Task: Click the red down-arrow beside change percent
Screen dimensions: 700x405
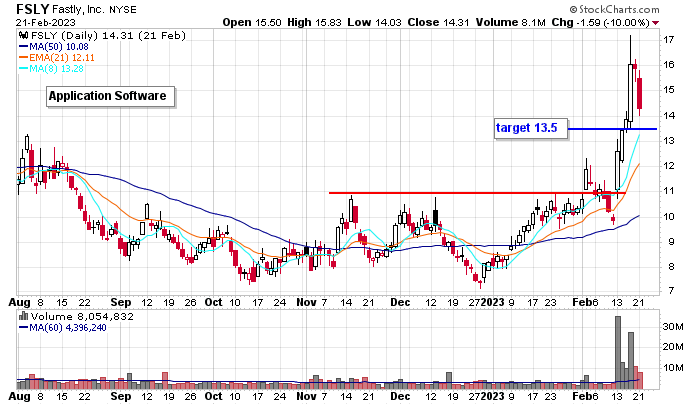Action: click(655, 23)
